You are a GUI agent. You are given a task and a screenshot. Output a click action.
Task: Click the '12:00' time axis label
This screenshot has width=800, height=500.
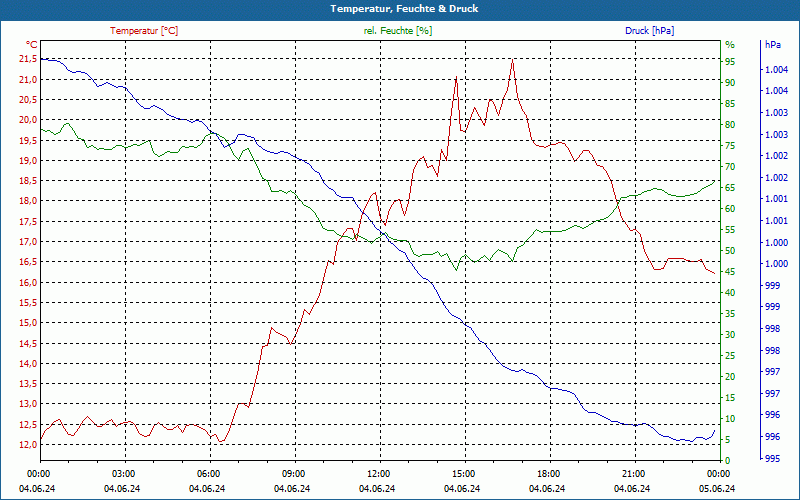[x=377, y=473]
